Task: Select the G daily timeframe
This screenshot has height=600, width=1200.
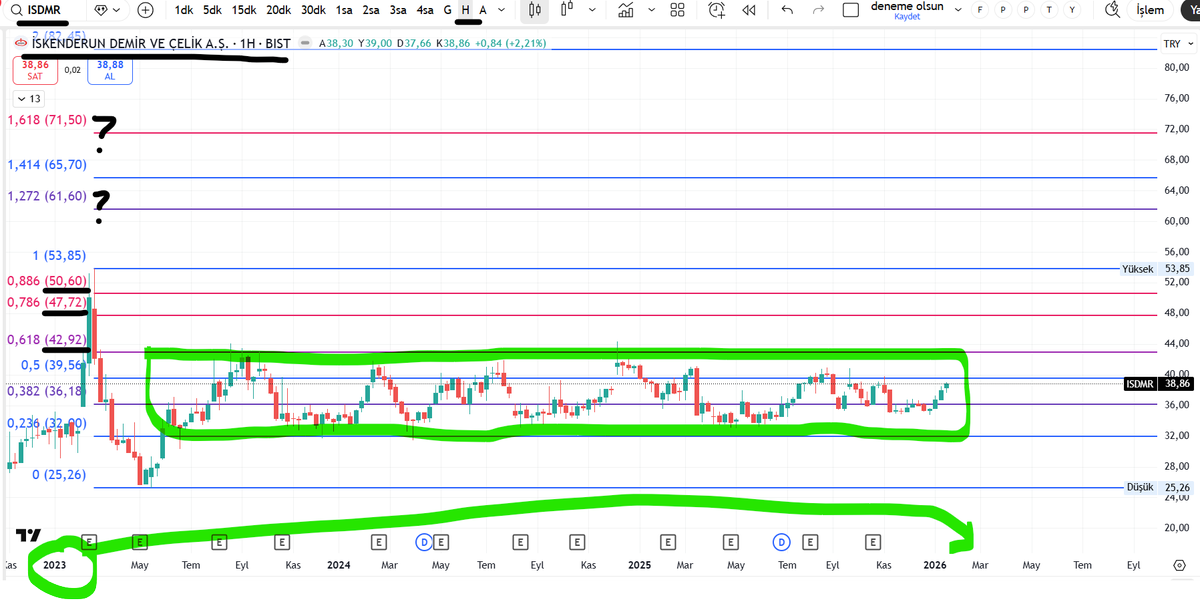Action: pyautogui.click(x=448, y=10)
